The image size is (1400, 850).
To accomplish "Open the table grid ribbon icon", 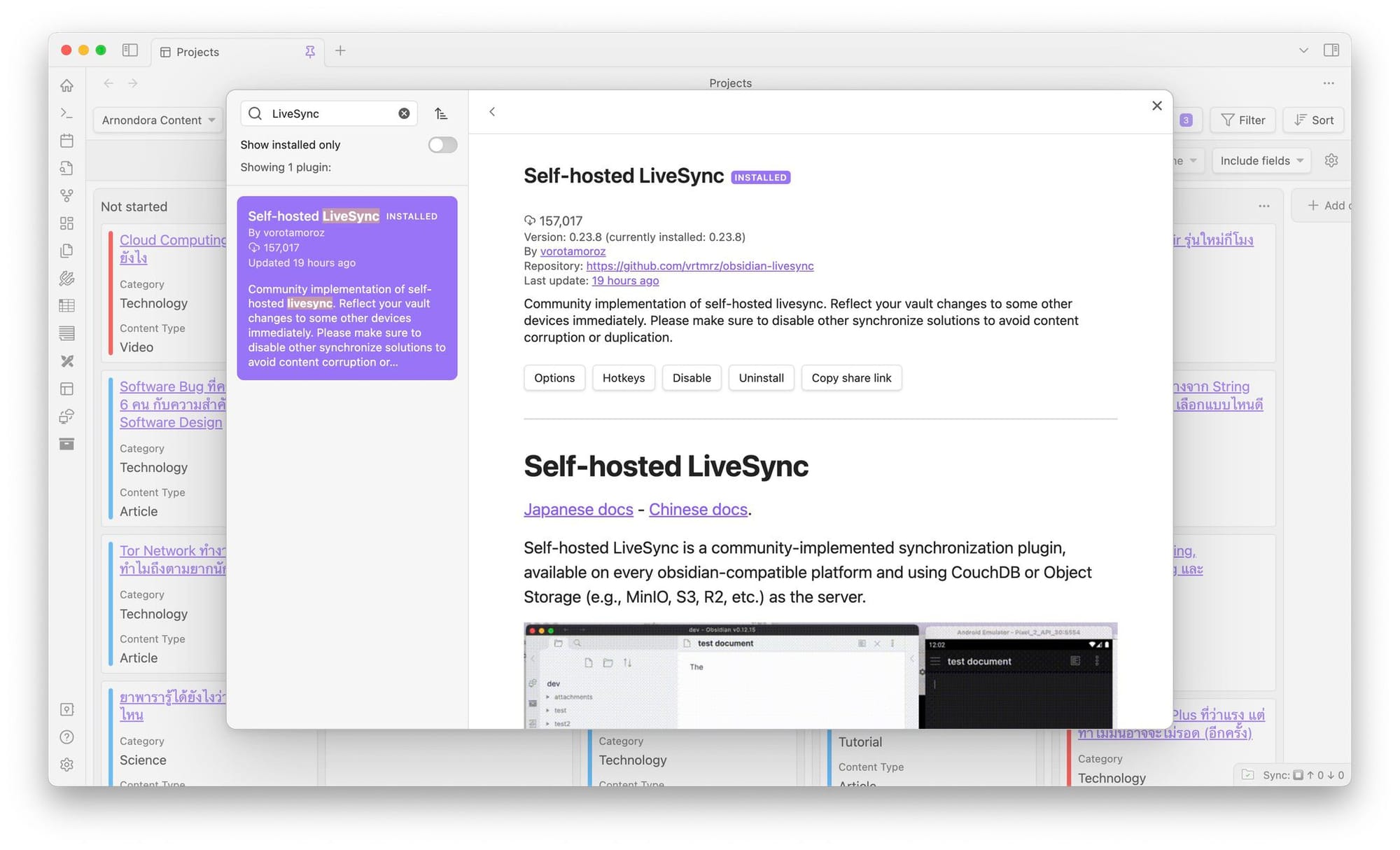I will [x=66, y=306].
